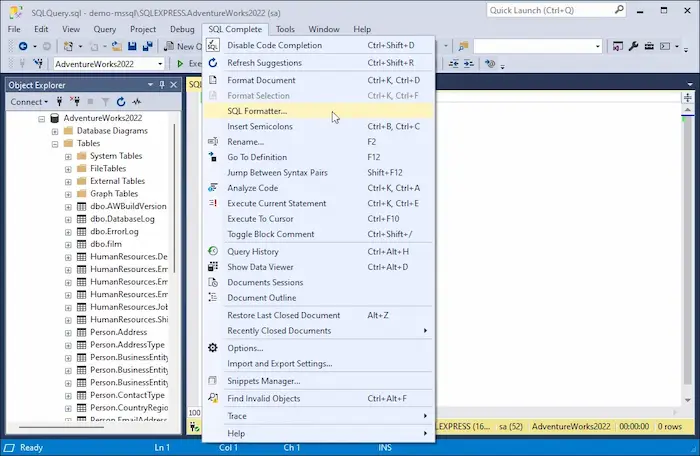Open Query History from menu
The width and height of the screenshot is (700, 456).
point(319,251)
